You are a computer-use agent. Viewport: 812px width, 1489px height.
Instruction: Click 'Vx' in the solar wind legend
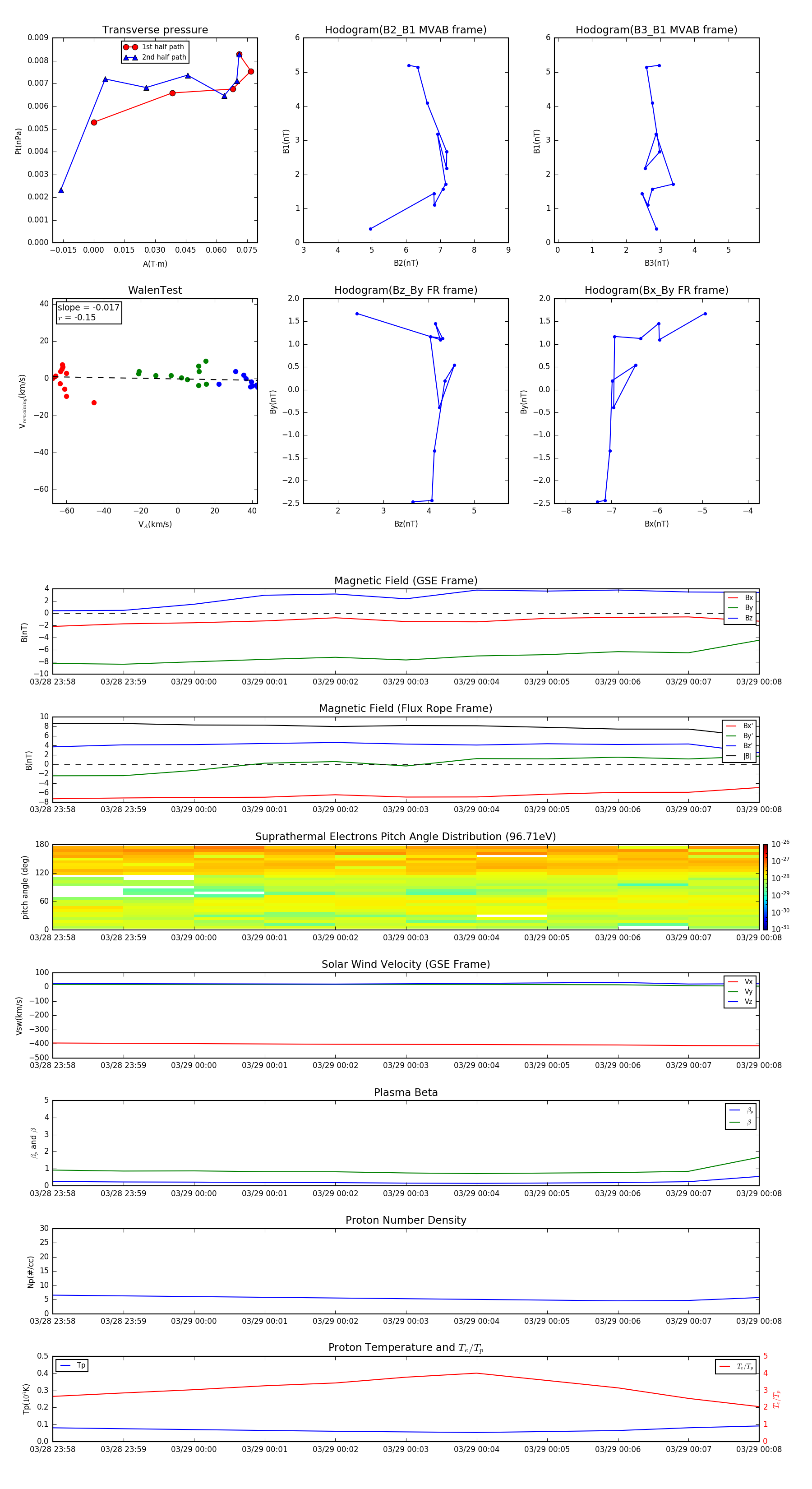[740, 981]
